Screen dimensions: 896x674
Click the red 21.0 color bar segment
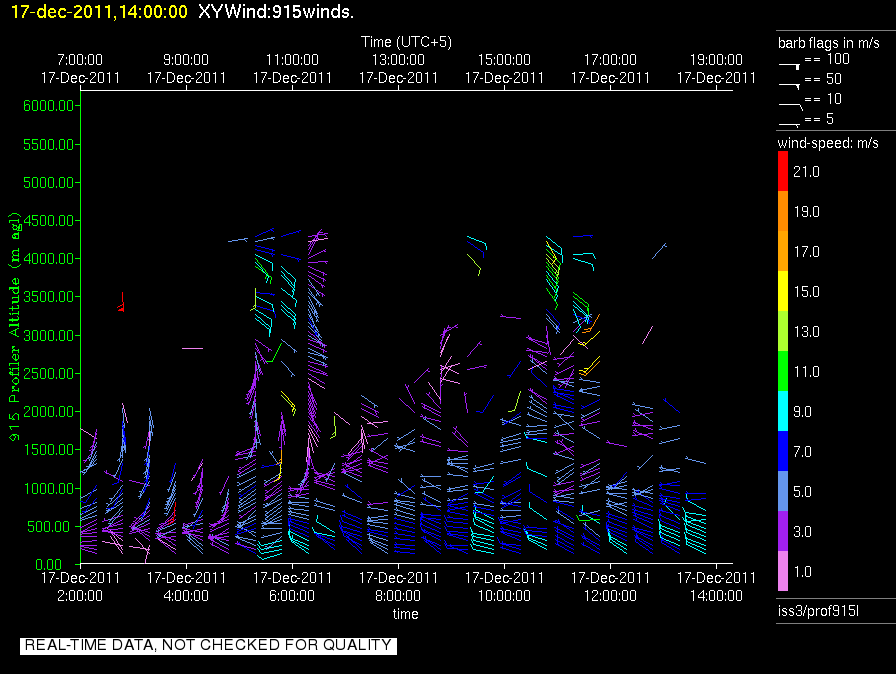[783, 171]
